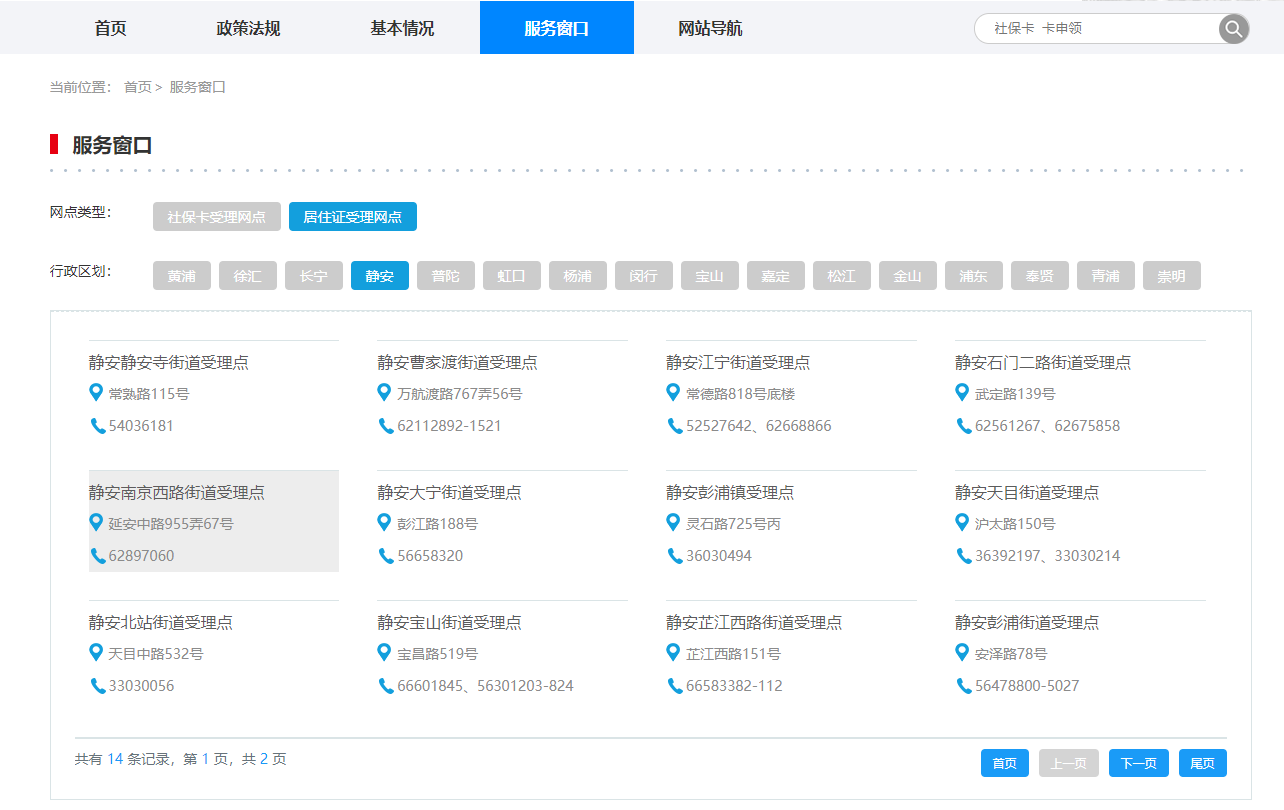Click phone icon beside 62561267、62675858
1284x810 pixels.
pyautogui.click(x=964, y=426)
